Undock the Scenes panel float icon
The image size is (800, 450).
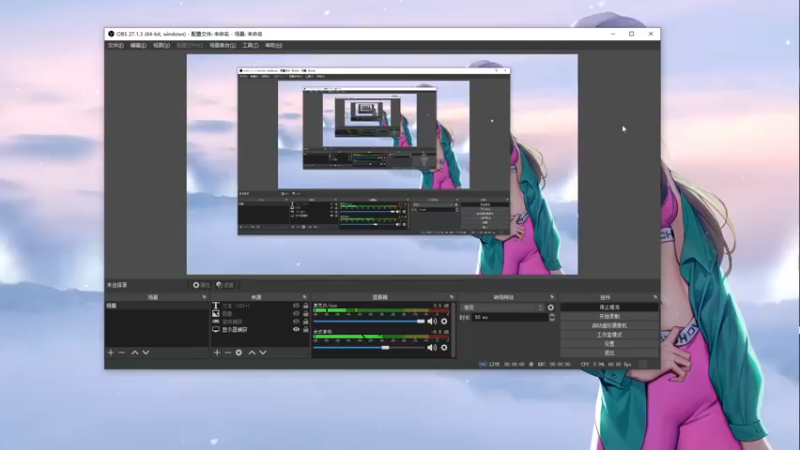pos(204,297)
